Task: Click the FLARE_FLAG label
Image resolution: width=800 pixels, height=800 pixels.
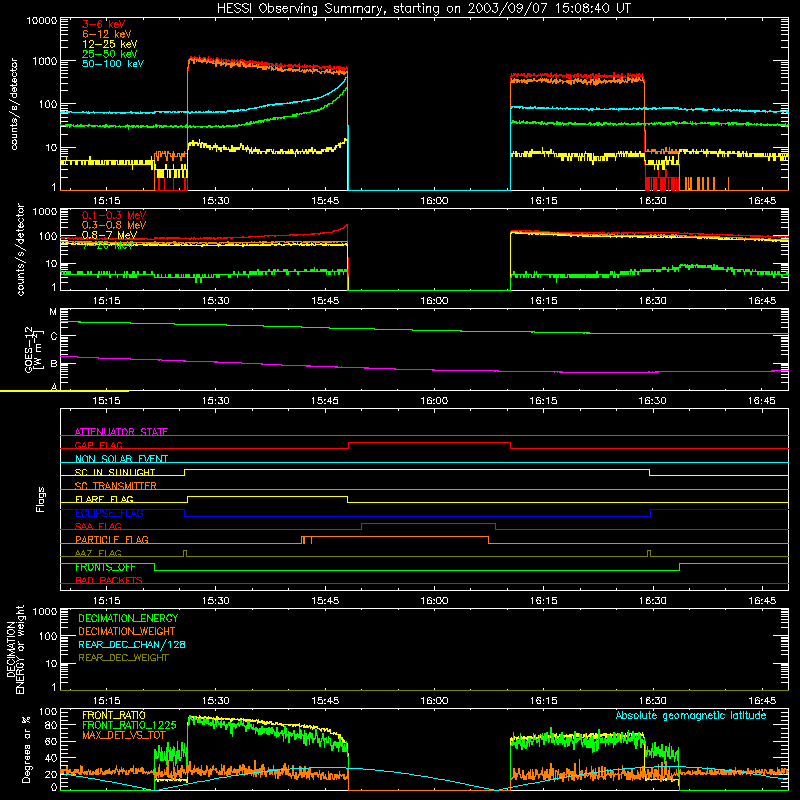Action: coord(104,499)
